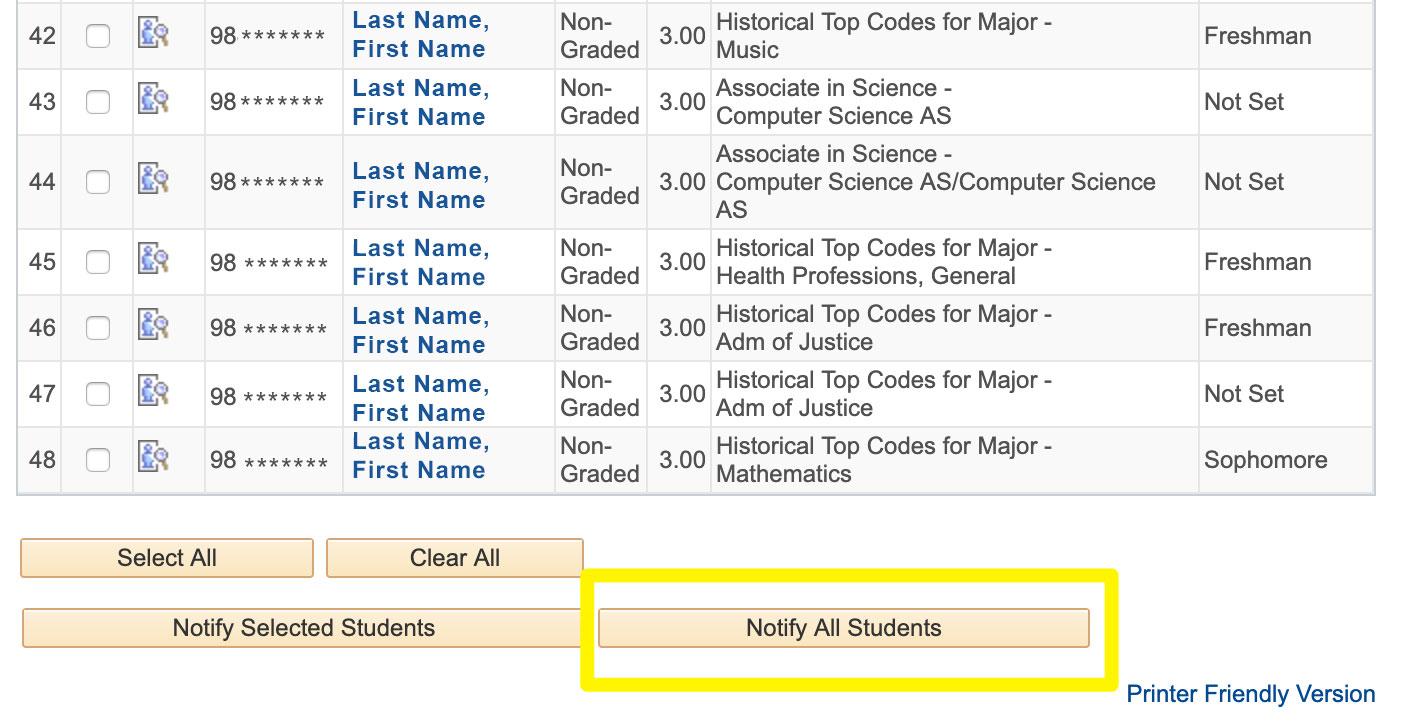Image resolution: width=1402 pixels, height=728 pixels.
Task: Click the Clear All button
Action: point(454,558)
